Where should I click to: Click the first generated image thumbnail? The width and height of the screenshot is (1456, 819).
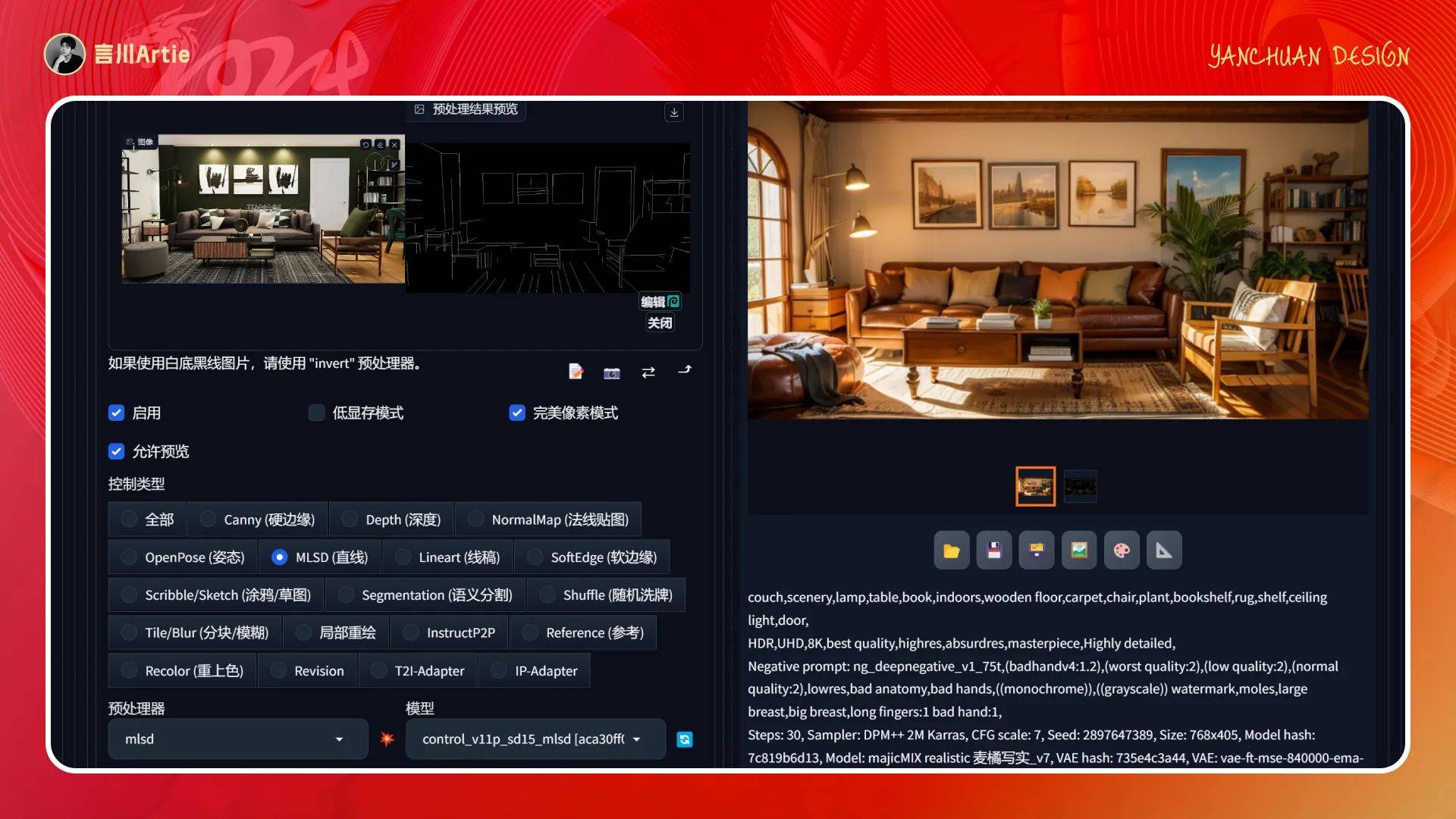(x=1035, y=486)
